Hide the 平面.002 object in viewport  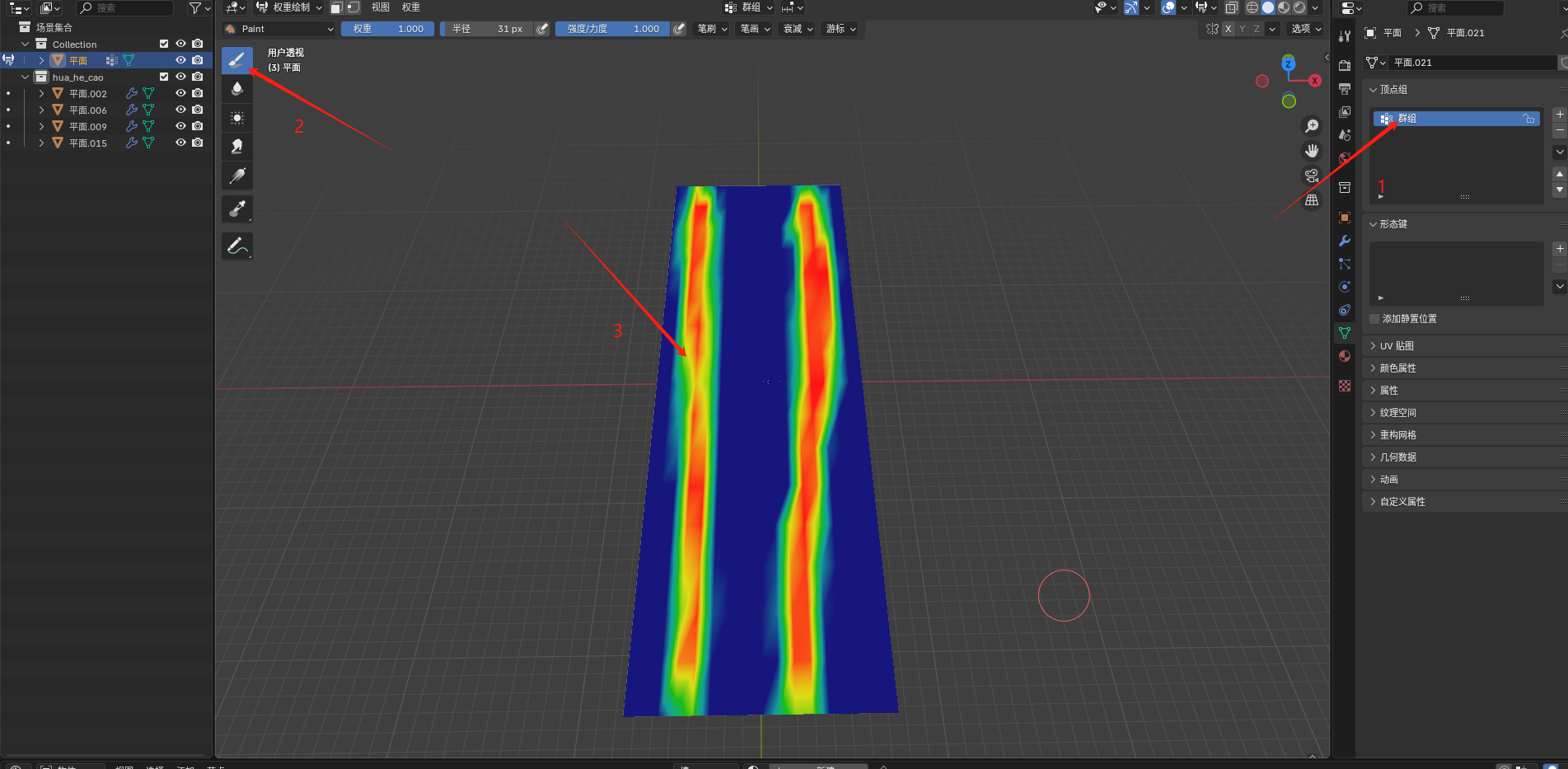180,93
